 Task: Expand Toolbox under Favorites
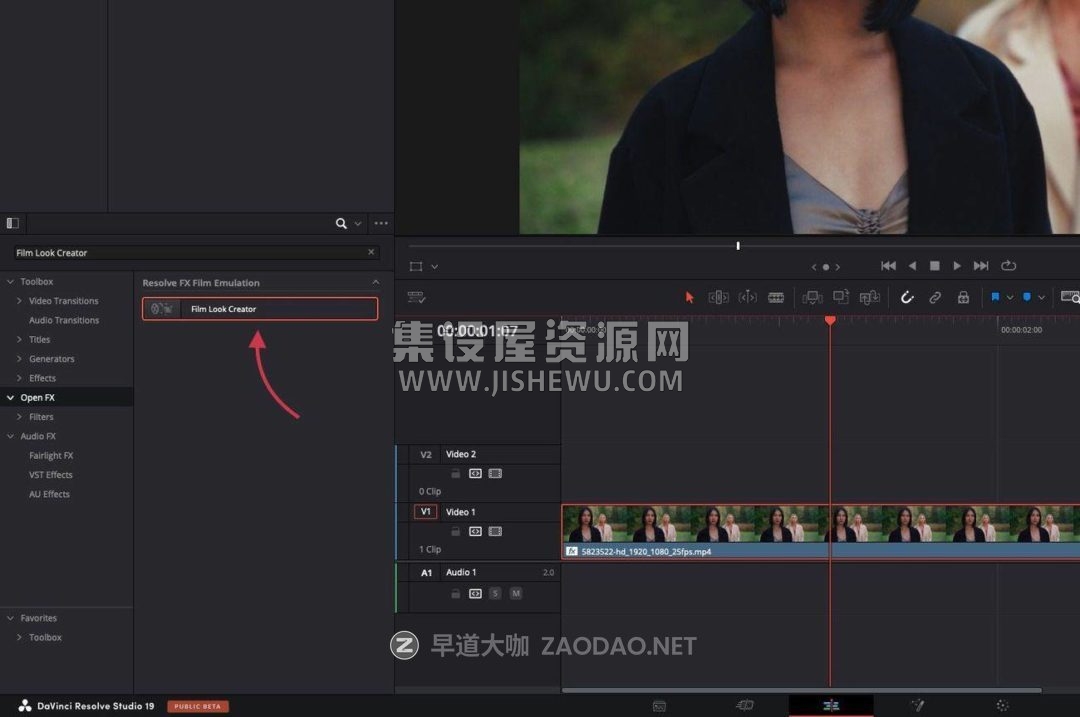19,638
